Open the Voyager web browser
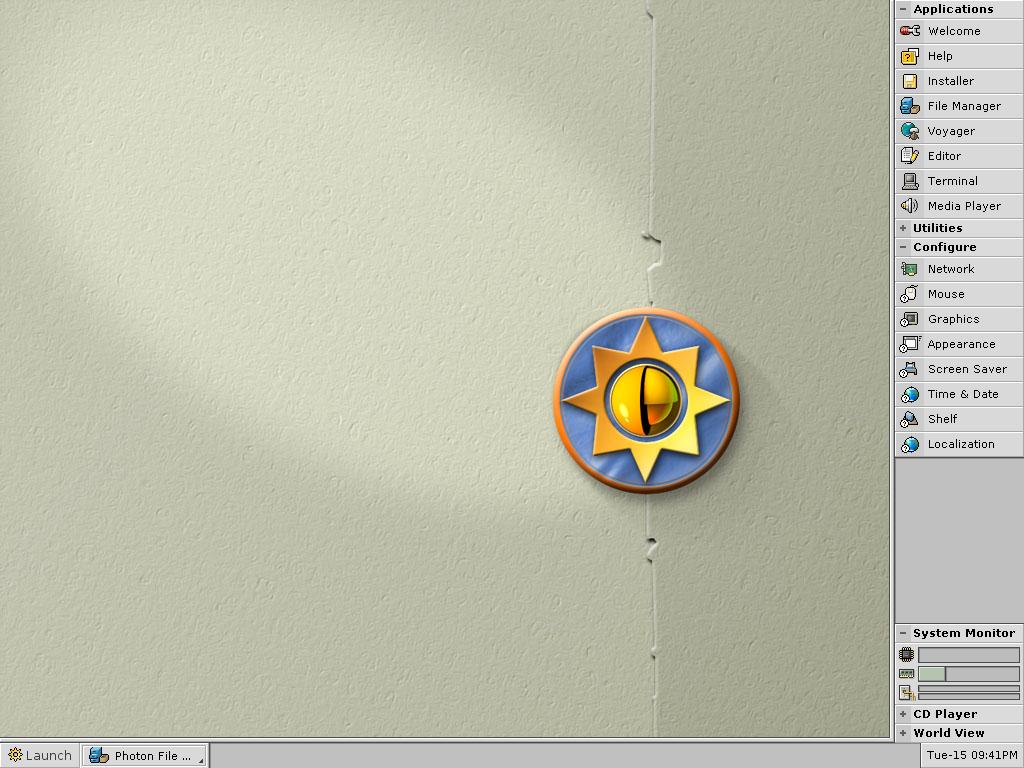This screenshot has height=768, width=1024. (958, 131)
